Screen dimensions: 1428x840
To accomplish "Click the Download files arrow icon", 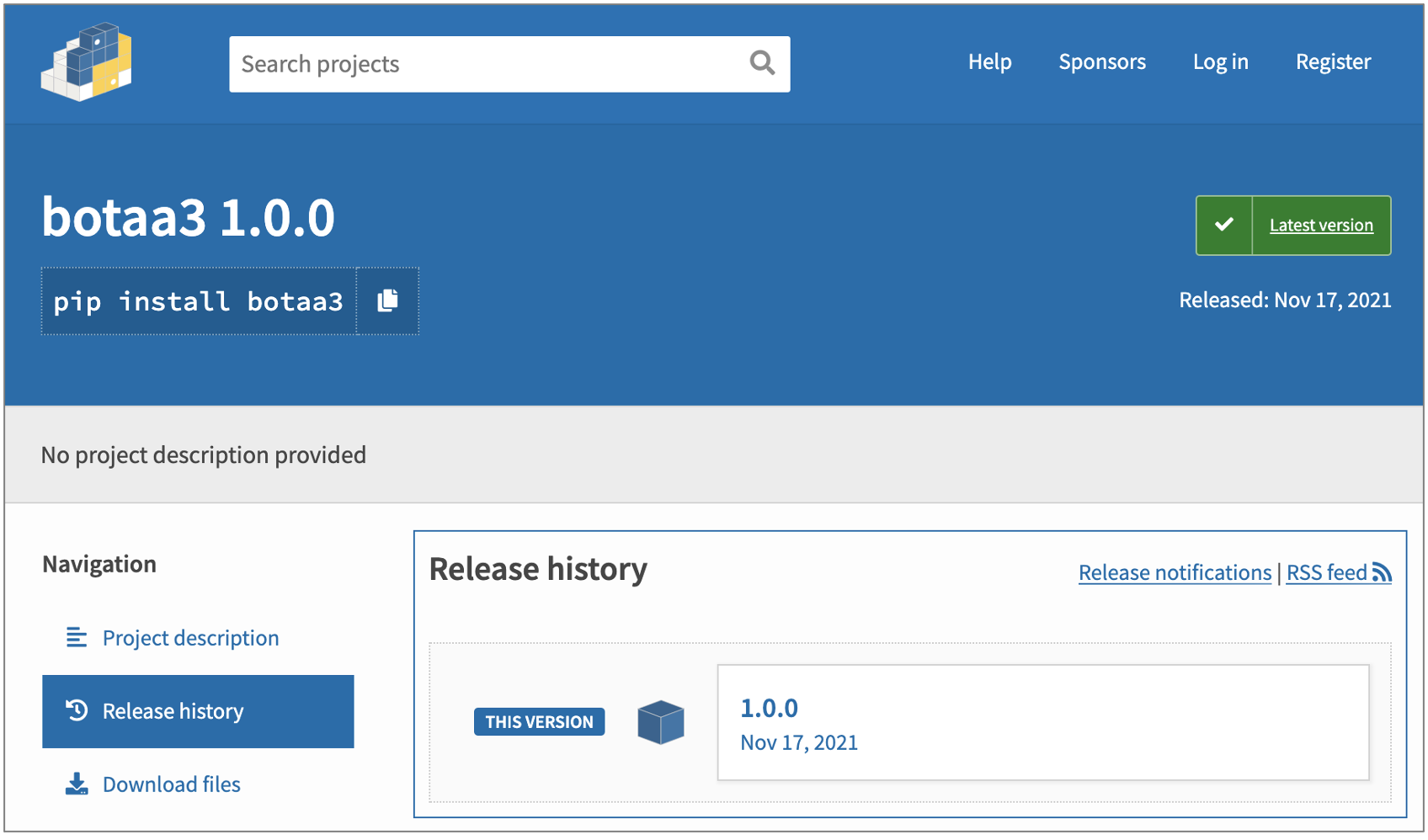I will click(77, 784).
